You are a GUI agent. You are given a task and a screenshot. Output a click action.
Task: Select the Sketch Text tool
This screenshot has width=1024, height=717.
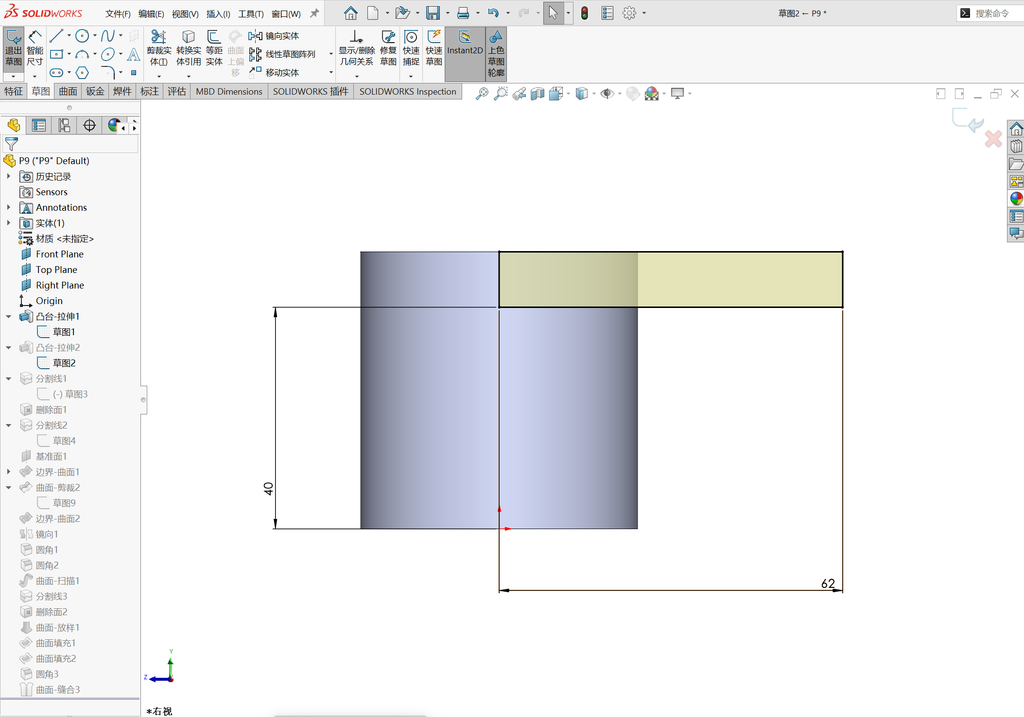coord(133,54)
